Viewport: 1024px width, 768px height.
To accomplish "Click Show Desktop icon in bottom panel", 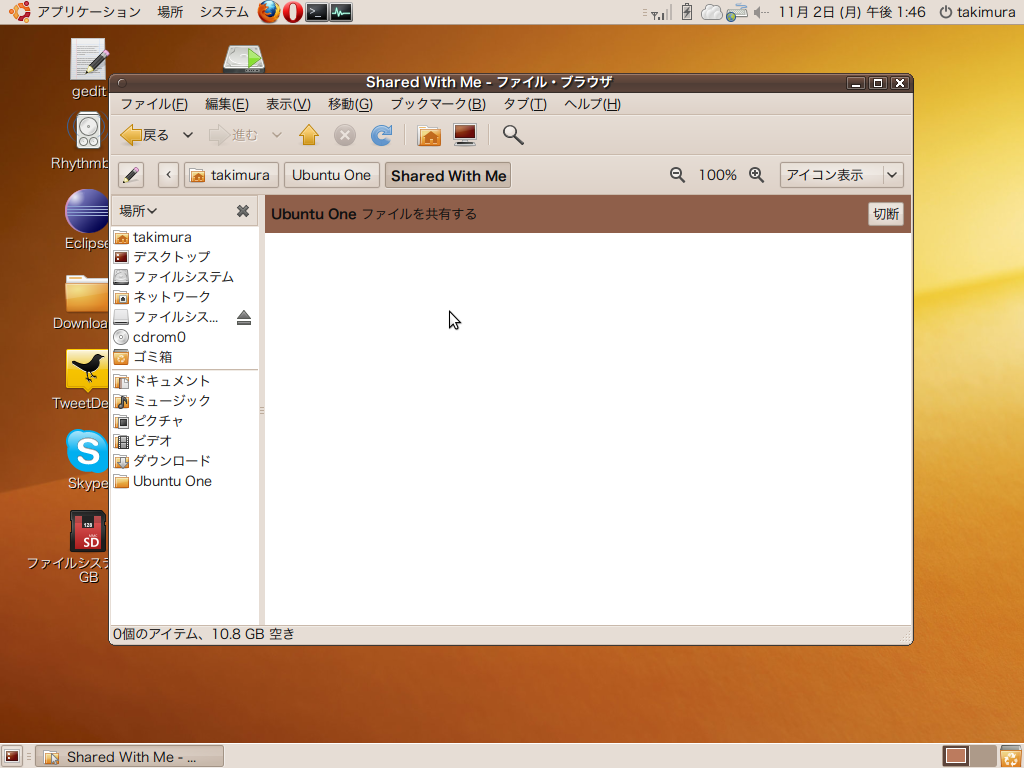I will click(x=12, y=757).
